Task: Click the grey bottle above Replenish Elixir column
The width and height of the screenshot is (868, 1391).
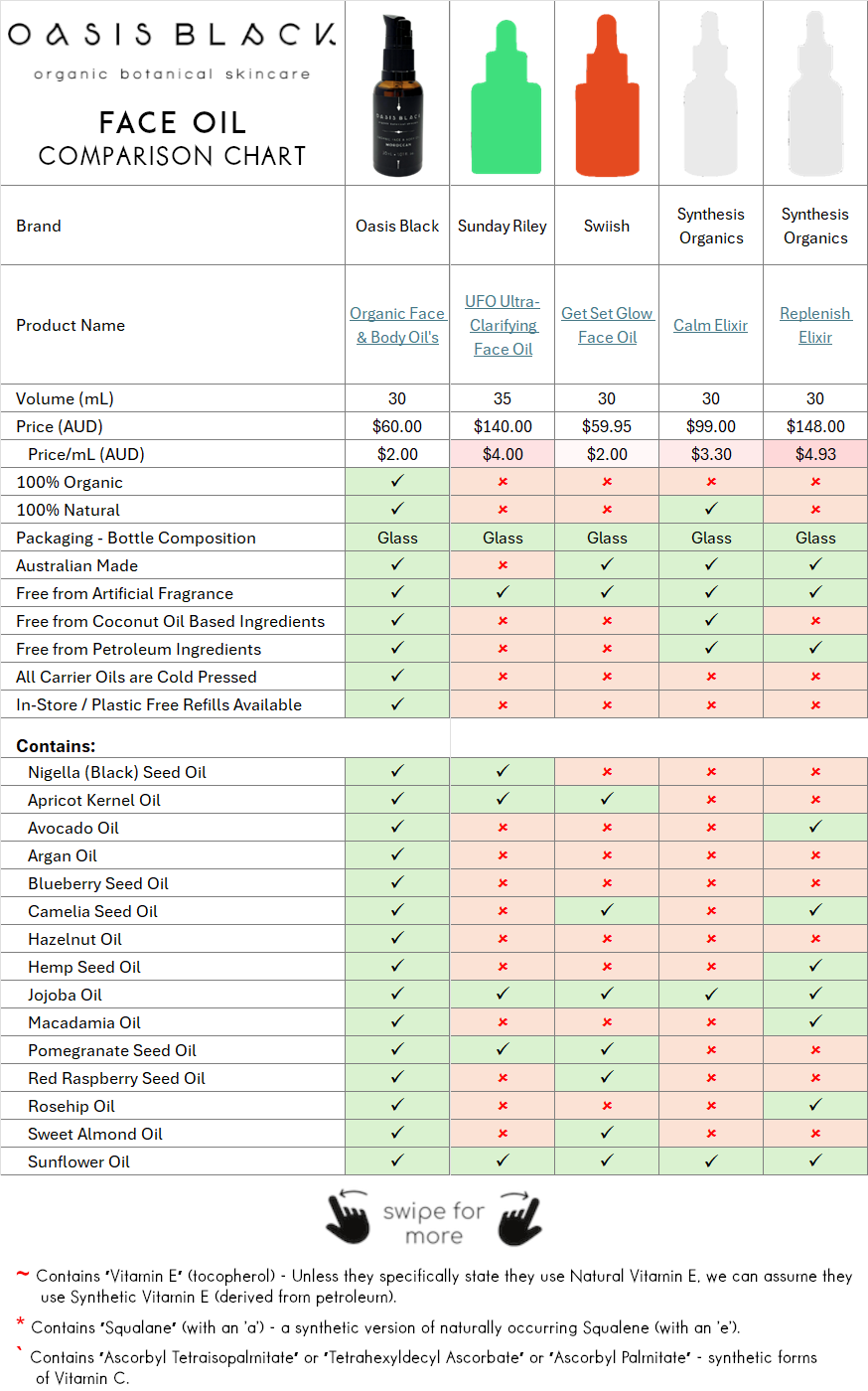Action: pos(815,94)
